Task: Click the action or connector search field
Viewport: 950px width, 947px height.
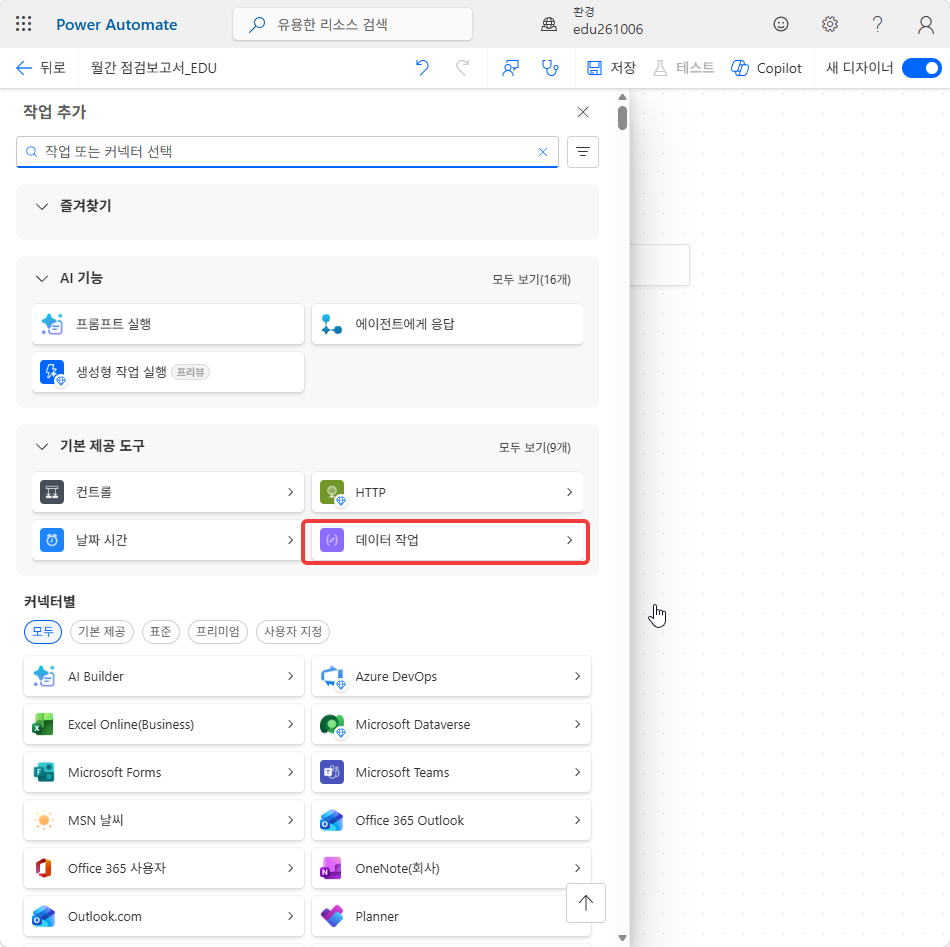Action: [287, 152]
